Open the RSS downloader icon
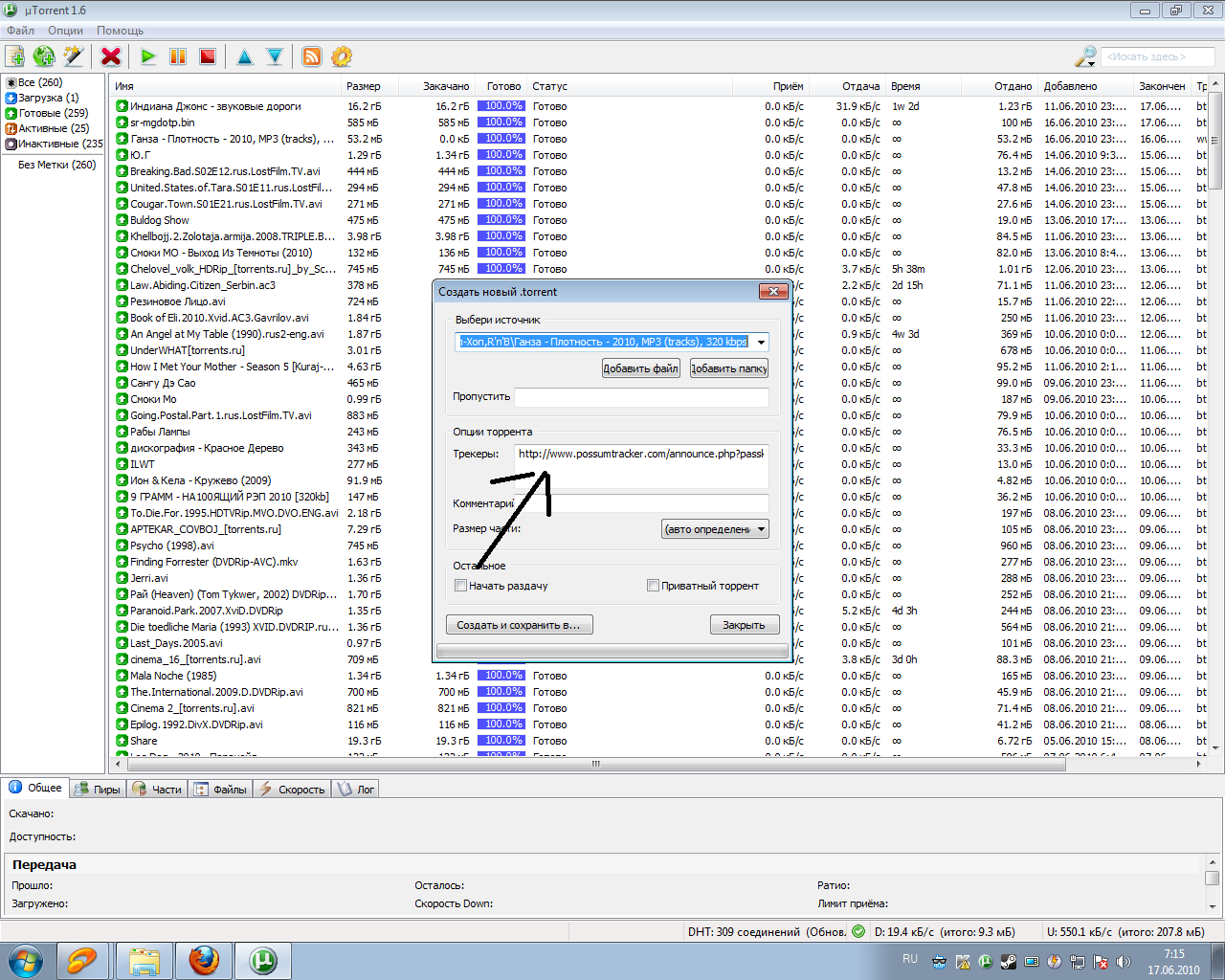The image size is (1225, 980). tap(312, 56)
